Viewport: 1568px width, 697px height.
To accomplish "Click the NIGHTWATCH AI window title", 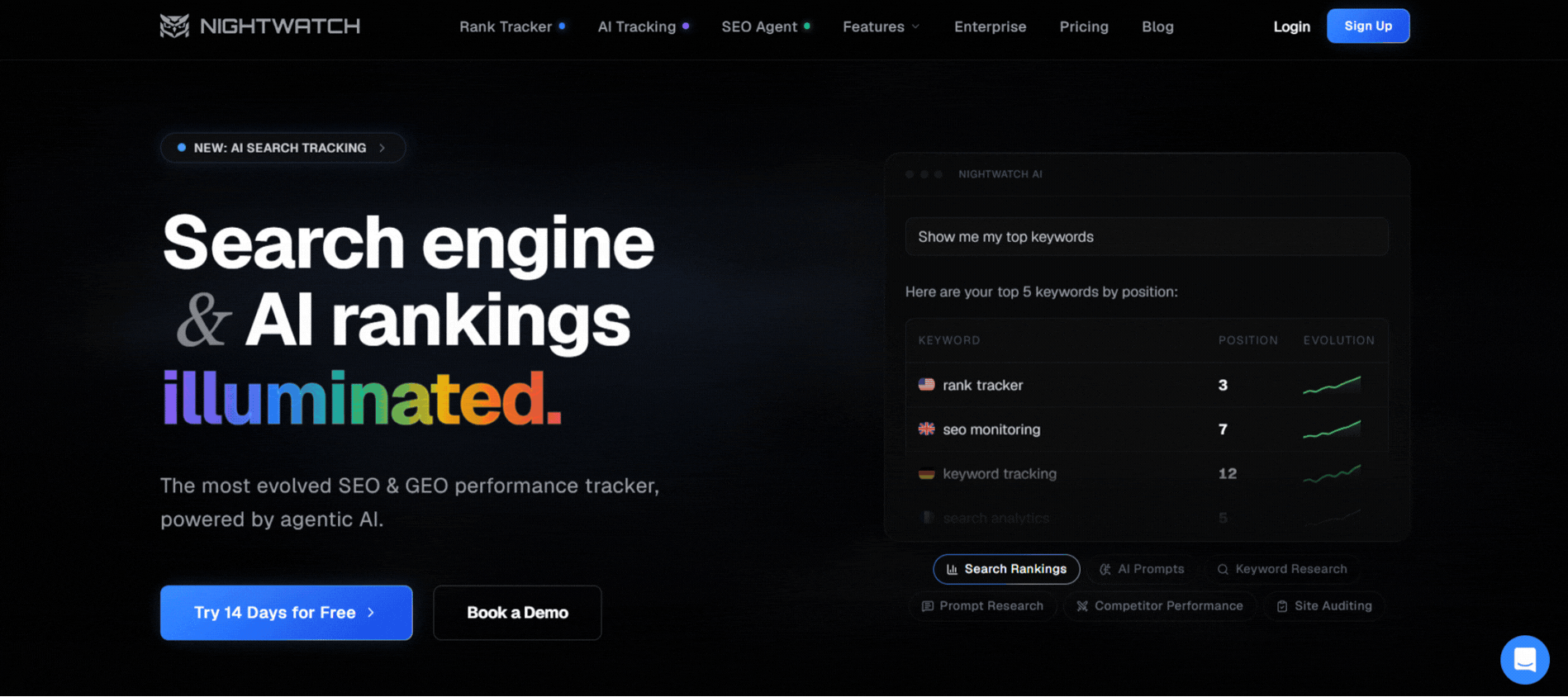I will pyautogui.click(x=1000, y=174).
